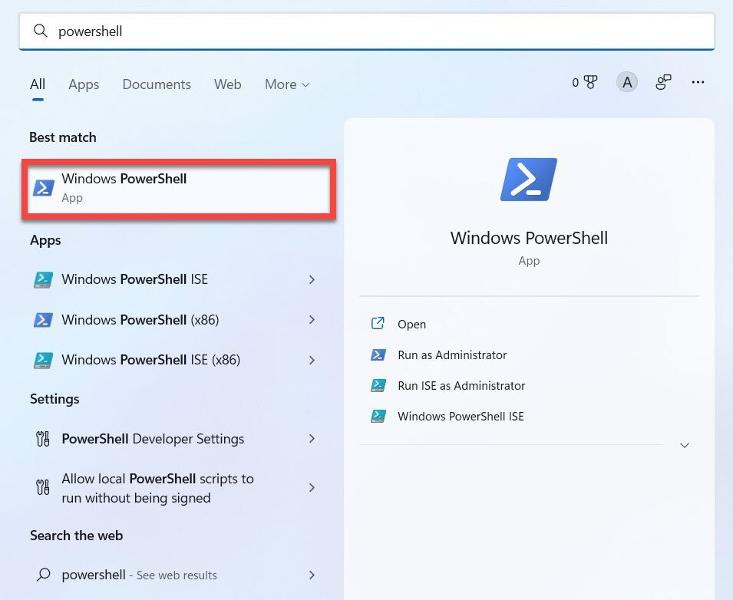733x600 pixels.
Task: Expand Windows PowerShell ISE chevron
Action: pyautogui.click(x=312, y=280)
